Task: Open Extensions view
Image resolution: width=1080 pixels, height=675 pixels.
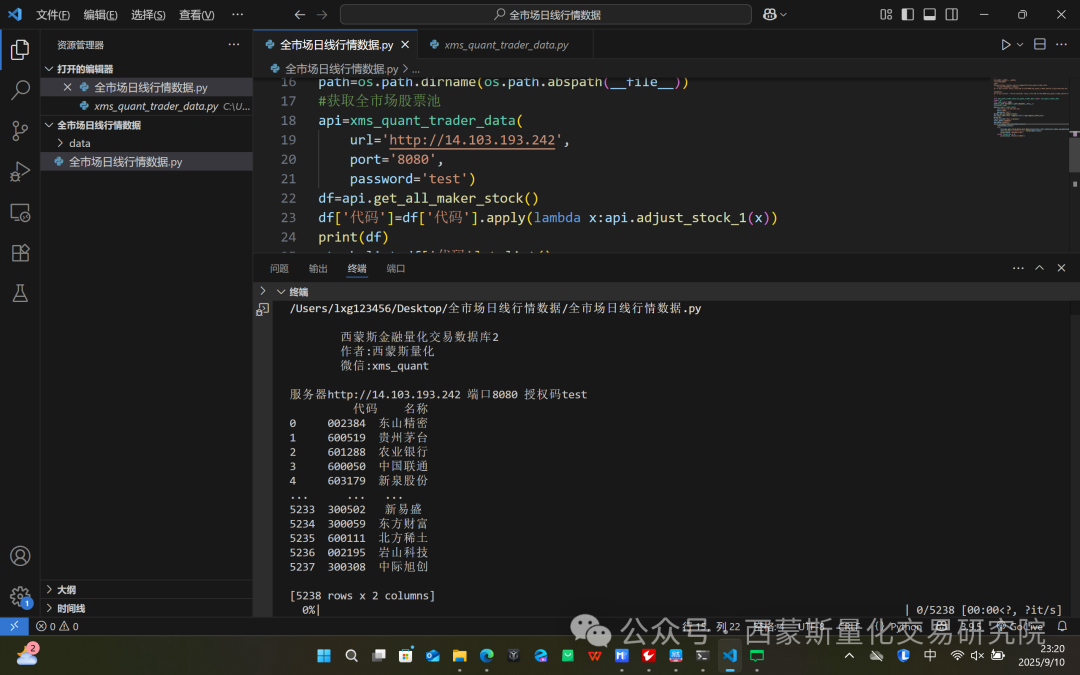Action: [x=20, y=253]
